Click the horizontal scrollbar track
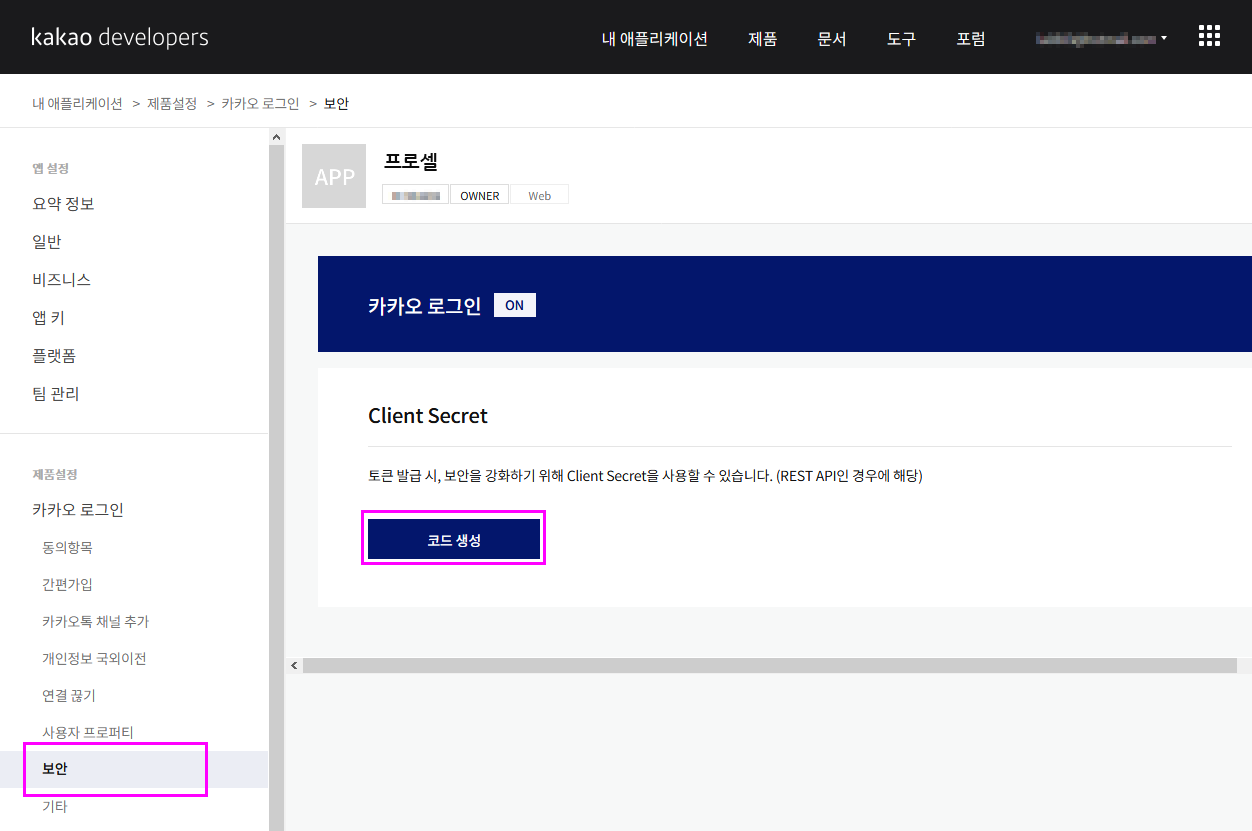Image resolution: width=1252 pixels, height=831 pixels. coord(769,665)
